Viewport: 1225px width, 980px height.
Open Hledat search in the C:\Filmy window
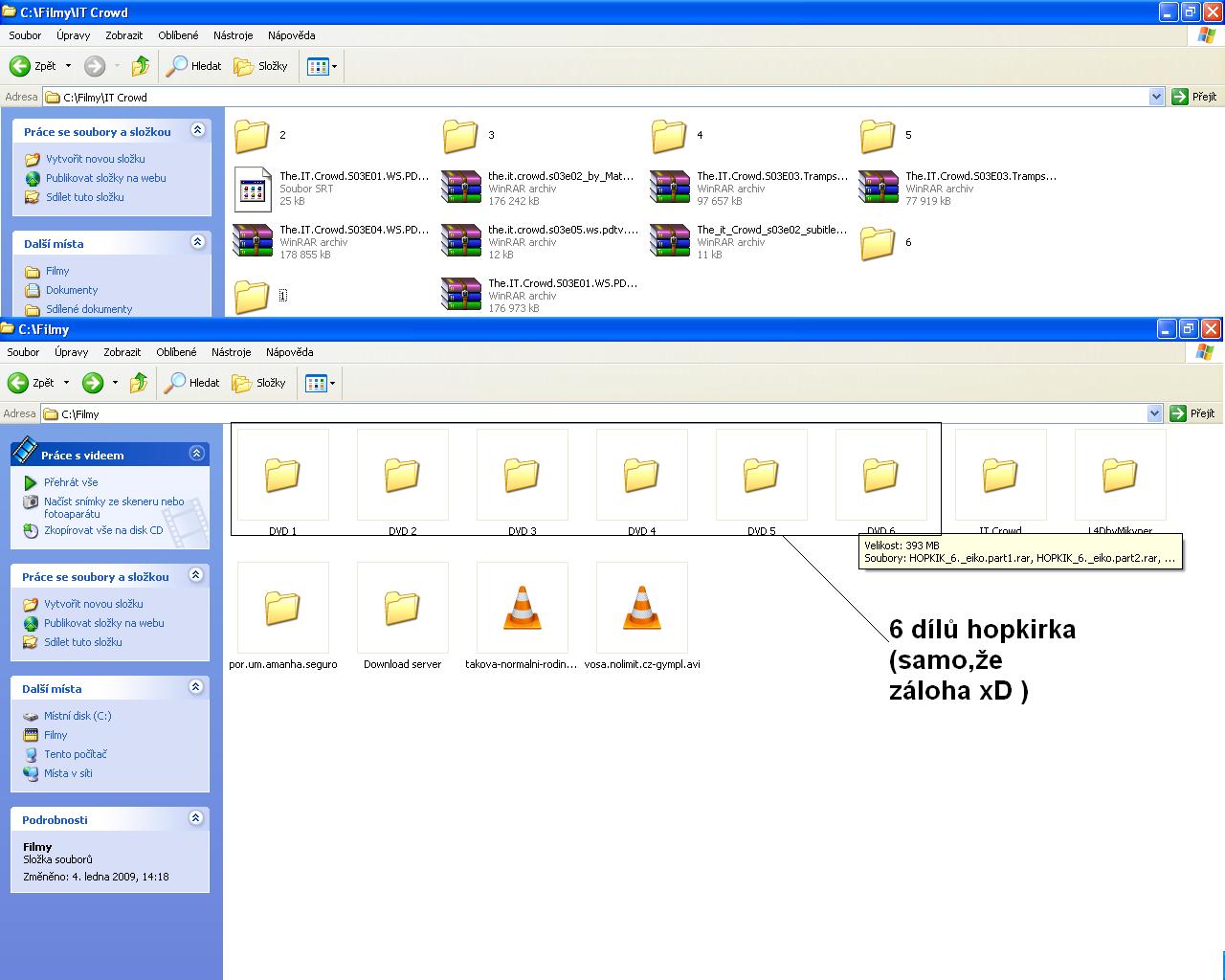point(191,383)
